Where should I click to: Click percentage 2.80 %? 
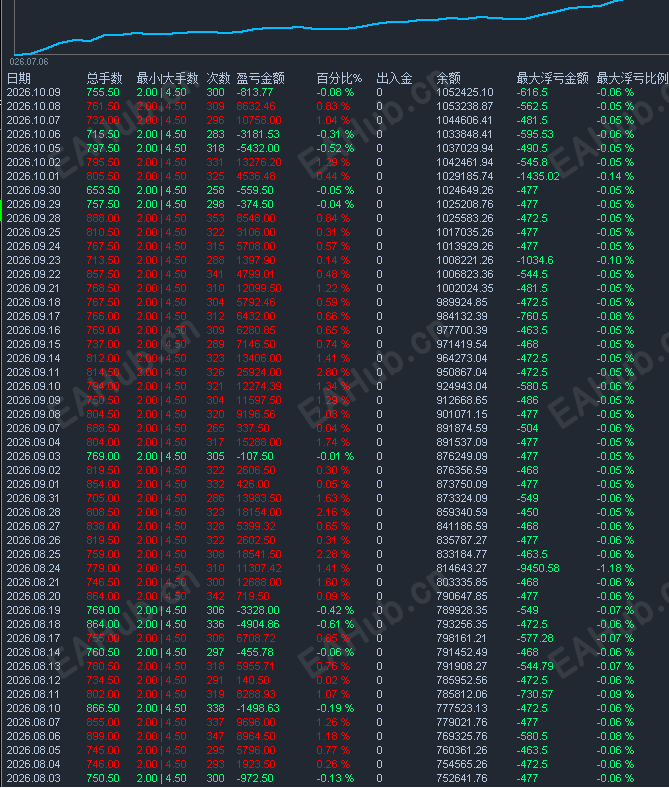[x=333, y=372]
